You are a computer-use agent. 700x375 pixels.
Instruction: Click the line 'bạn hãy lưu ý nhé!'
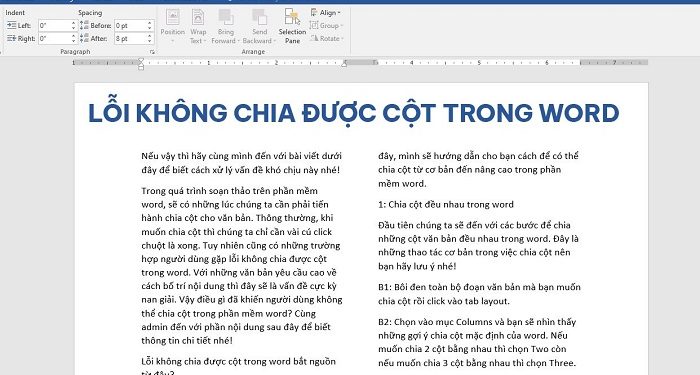(417, 267)
